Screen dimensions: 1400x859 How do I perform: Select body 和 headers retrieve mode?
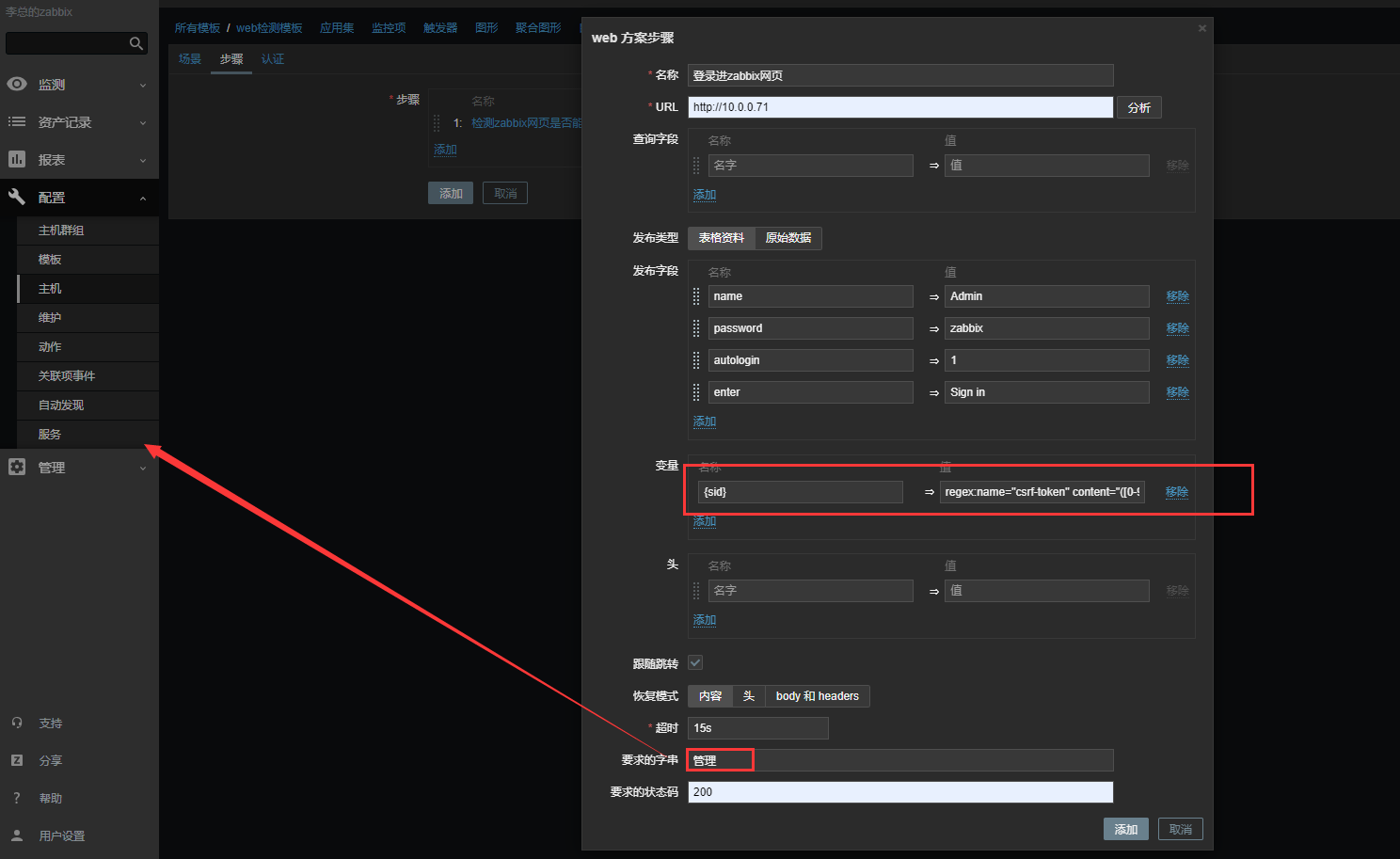click(818, 696)
